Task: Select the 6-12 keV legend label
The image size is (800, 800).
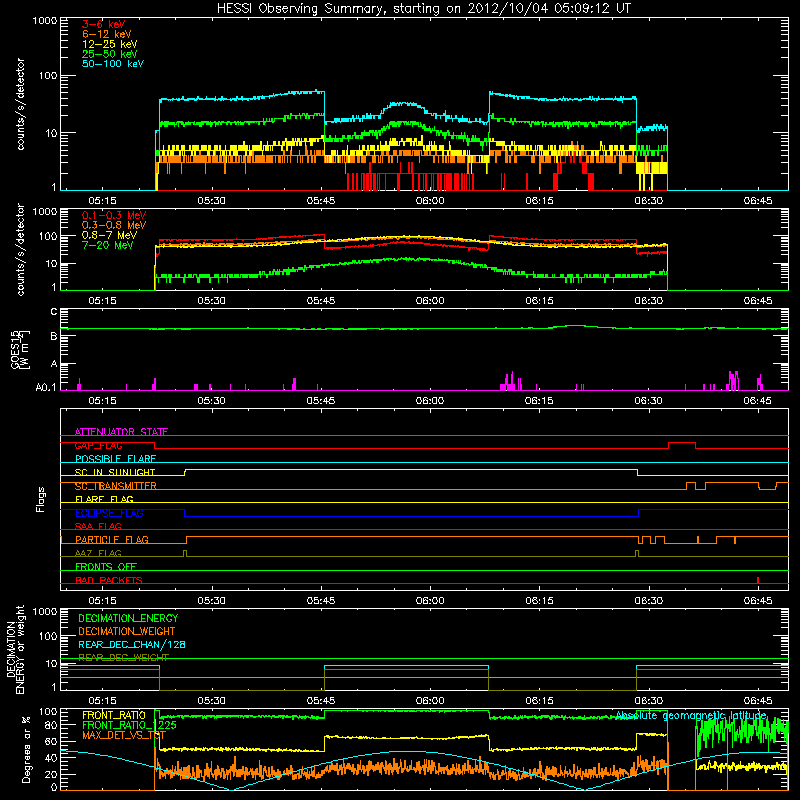Action: [x=107, y=34]
